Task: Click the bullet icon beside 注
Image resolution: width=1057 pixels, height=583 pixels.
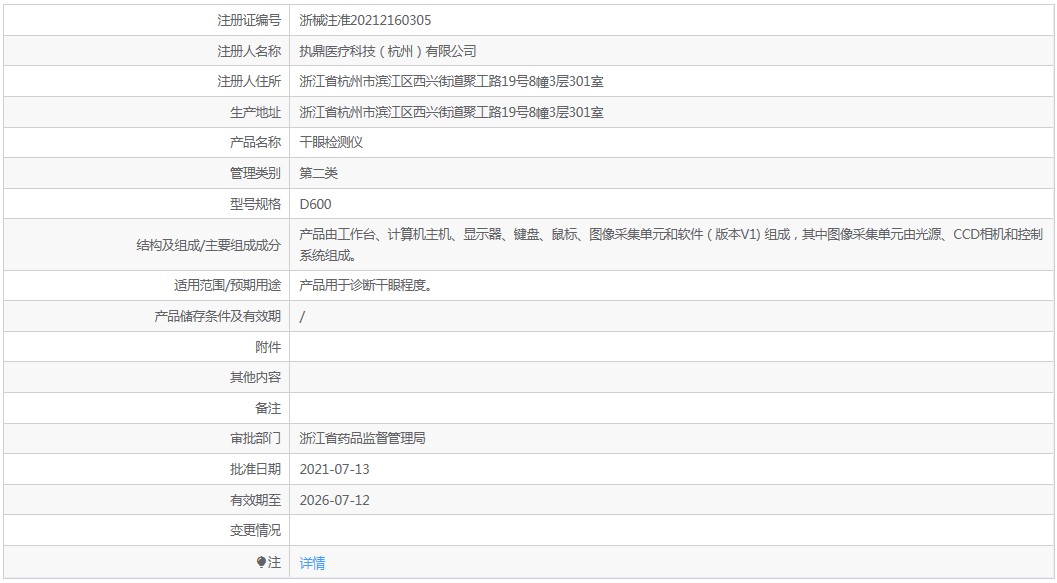Action: (262, 562)
